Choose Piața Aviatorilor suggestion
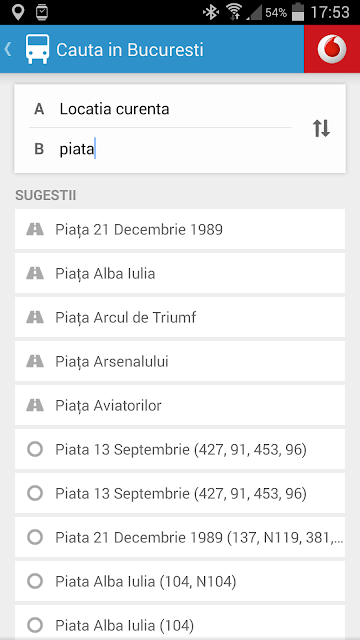 180,405
